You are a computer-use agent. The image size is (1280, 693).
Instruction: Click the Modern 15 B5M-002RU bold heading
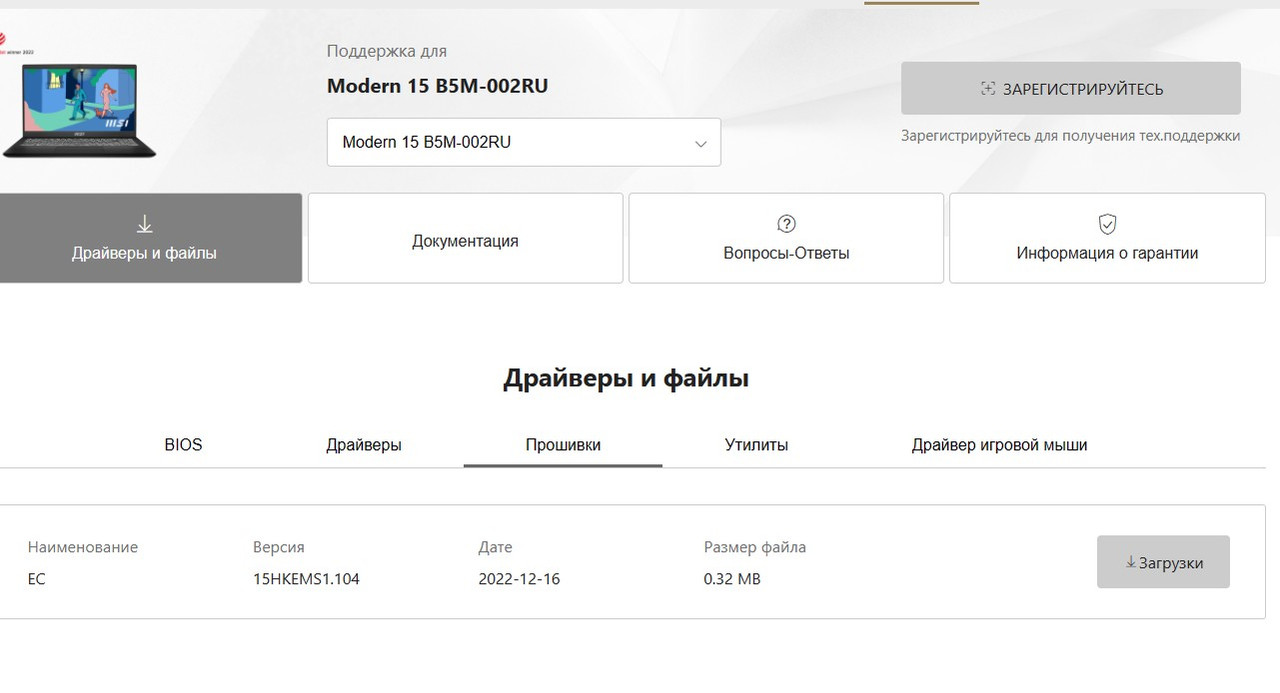point(437,86)
